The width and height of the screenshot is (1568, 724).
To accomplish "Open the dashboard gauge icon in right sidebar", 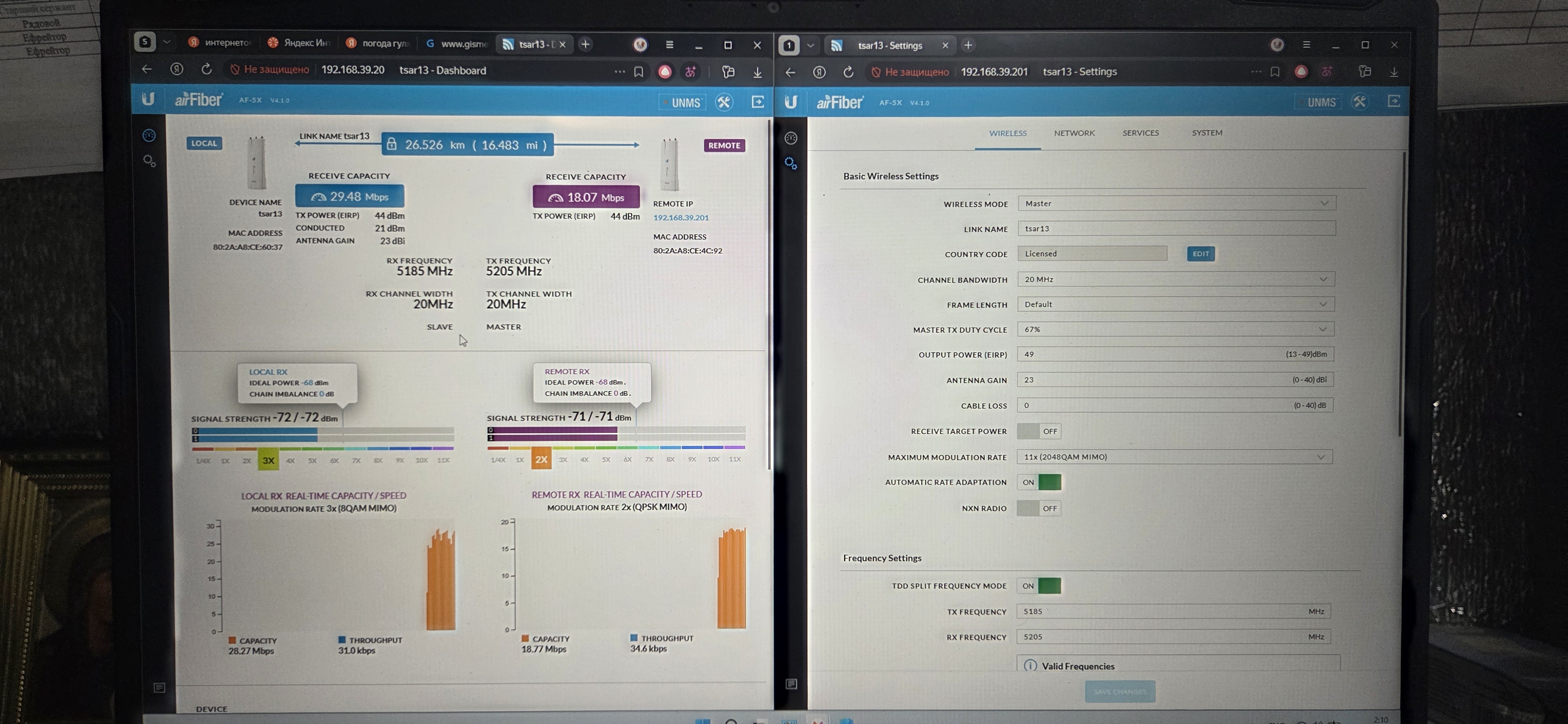I will 791,138.
